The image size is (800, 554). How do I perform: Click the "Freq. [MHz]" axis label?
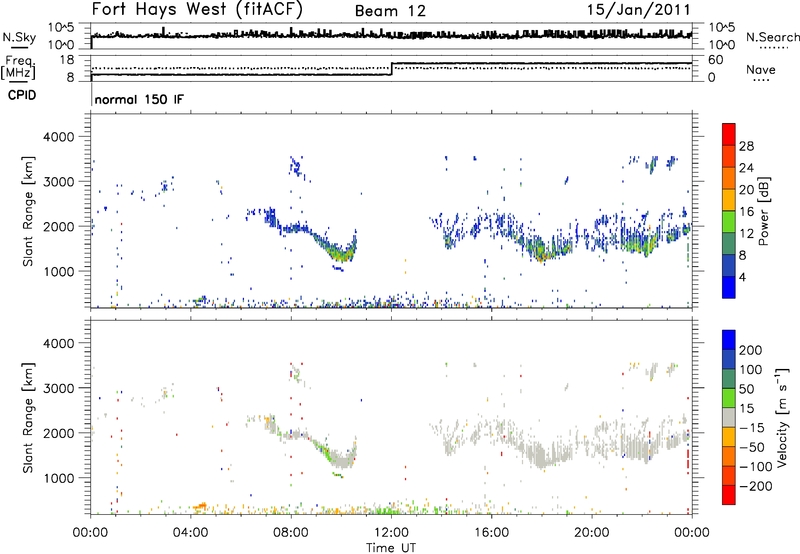tap(19, 68)
